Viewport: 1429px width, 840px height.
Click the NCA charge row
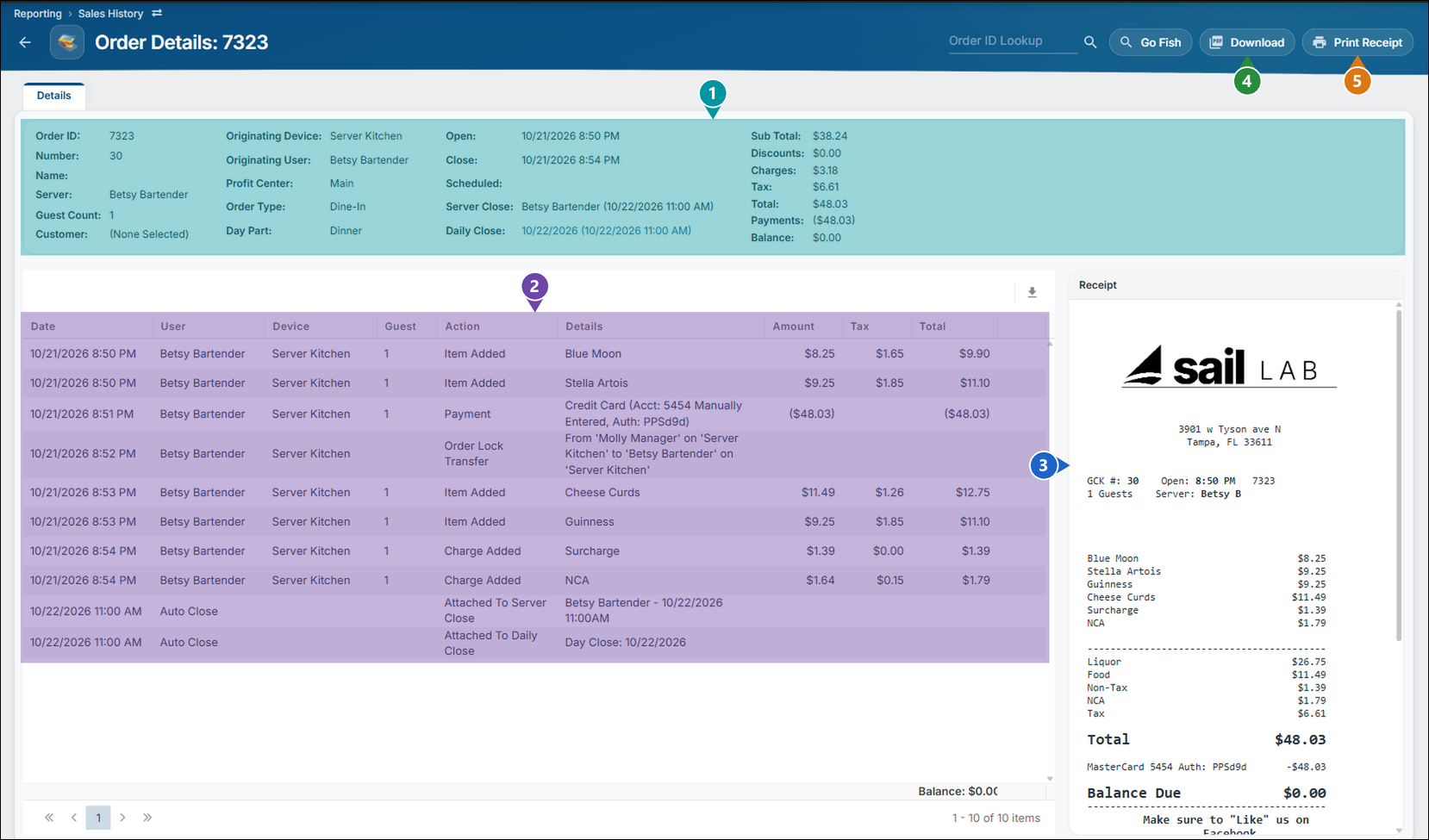coord(534,581)
